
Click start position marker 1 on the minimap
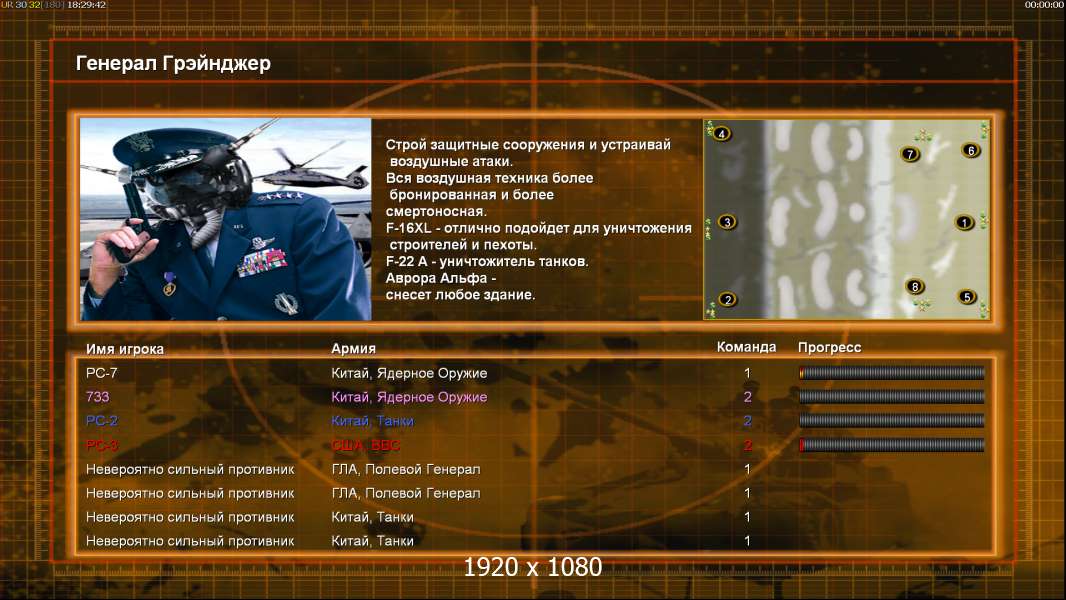963,222
